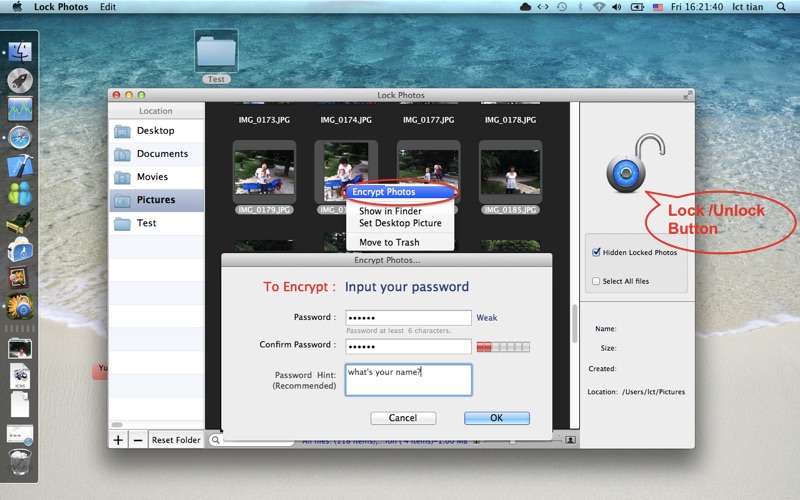The image size is (800, 500).
Task: Open Spotlight search in the menu bar
Action: pyautogui.click(x=781, y=7)
